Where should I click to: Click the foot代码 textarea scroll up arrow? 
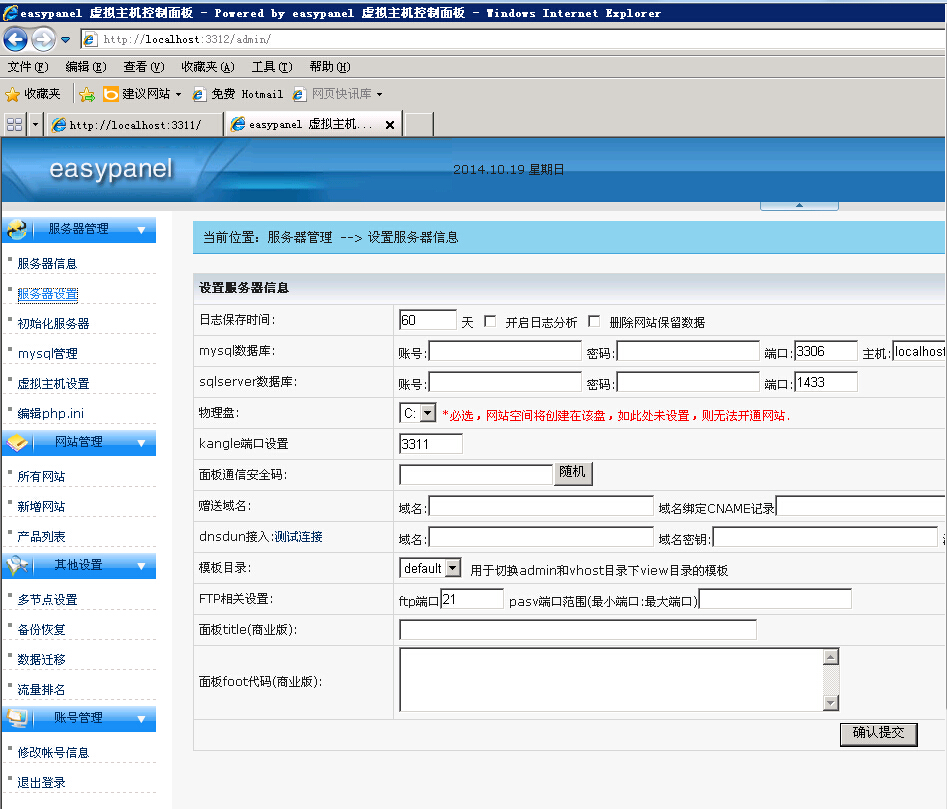(x=831, y=657)
